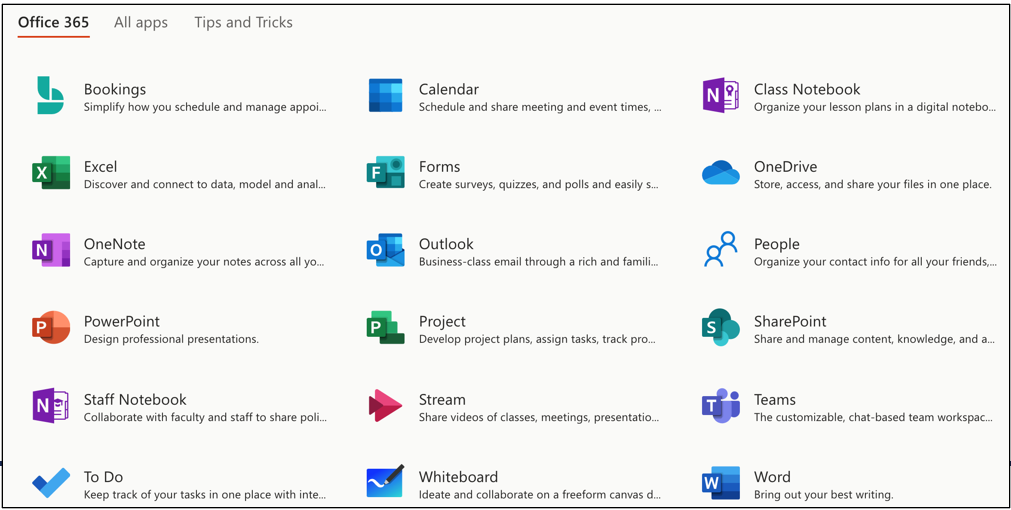Launch Teams from its icon
Viewport: 1011px width, 510px height.
tap(721, 406)
